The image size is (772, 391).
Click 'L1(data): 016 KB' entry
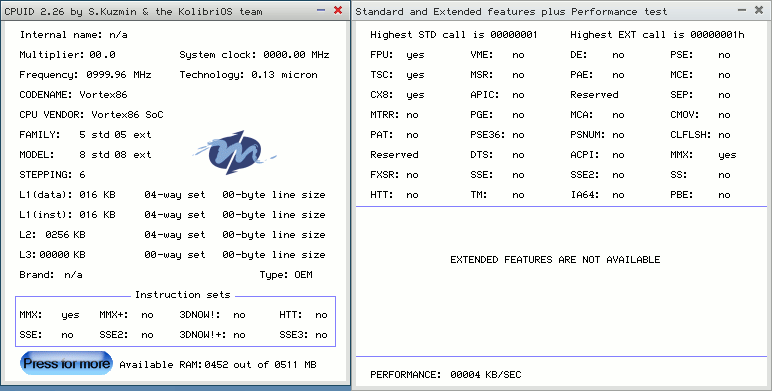click(x=67, y=195)
